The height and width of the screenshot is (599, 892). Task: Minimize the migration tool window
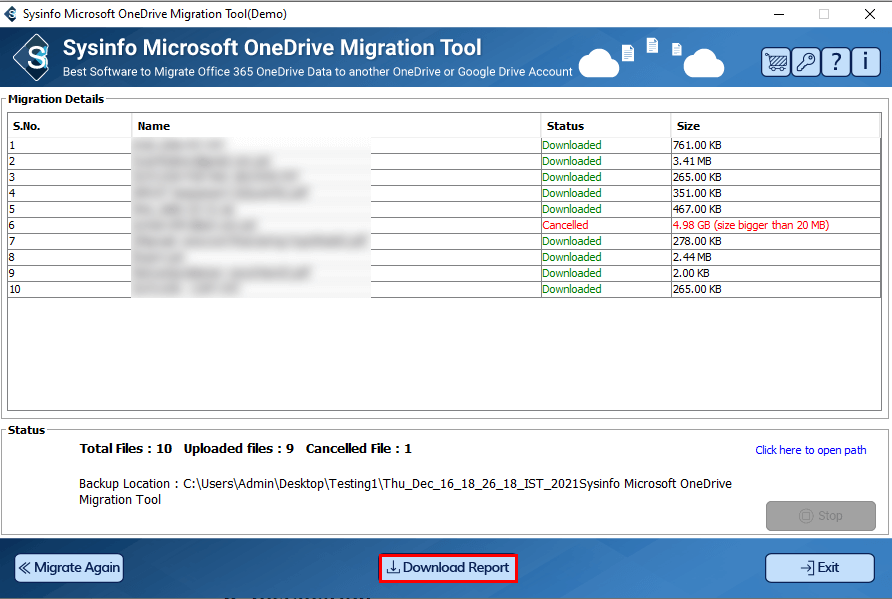click(777, 14)
